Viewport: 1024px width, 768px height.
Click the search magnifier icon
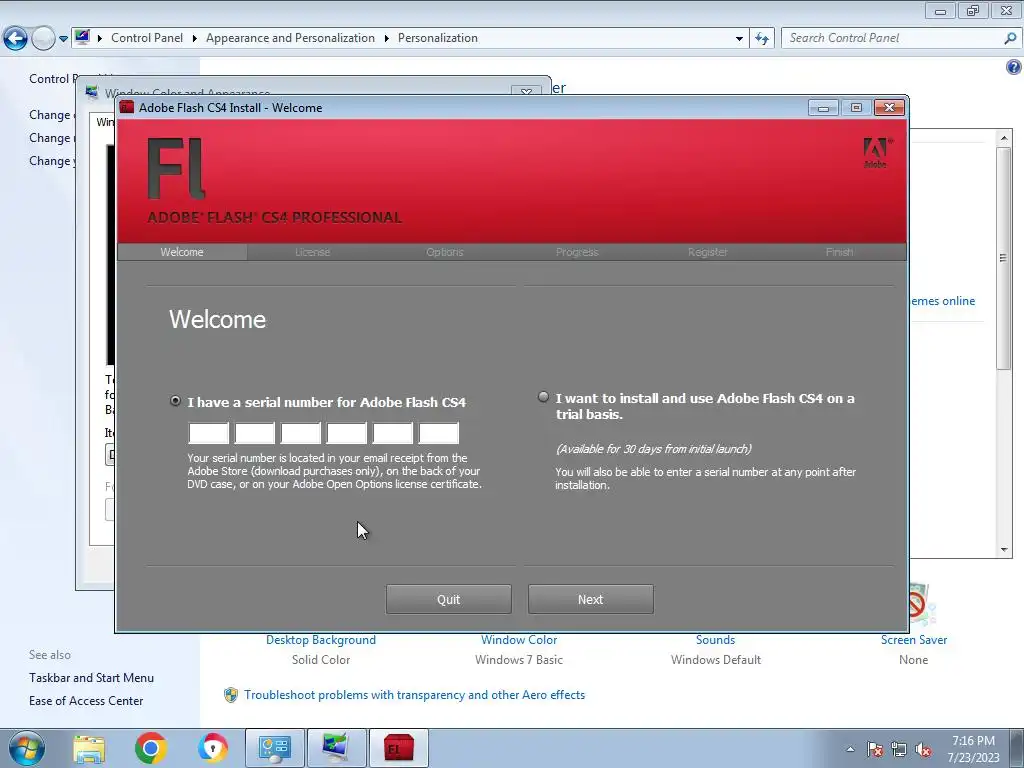pos(1010,39)
